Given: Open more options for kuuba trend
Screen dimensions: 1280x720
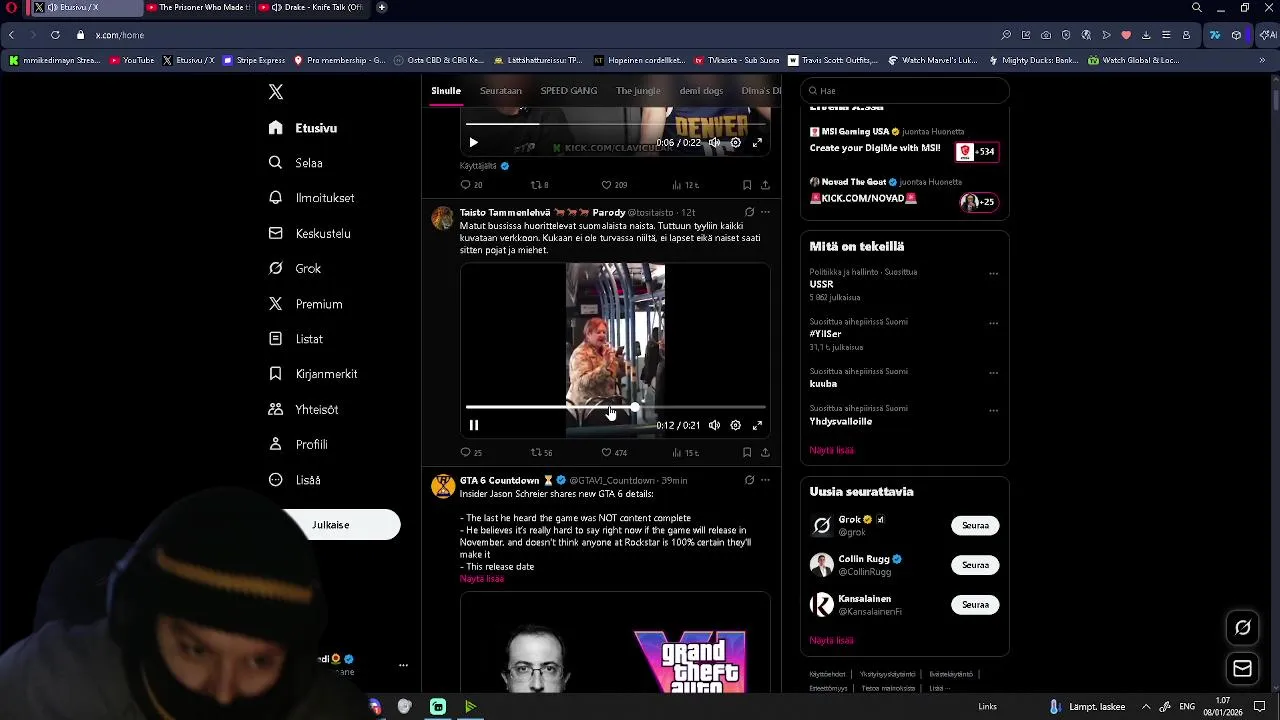Looking at the screenshot, I should 993,373.
